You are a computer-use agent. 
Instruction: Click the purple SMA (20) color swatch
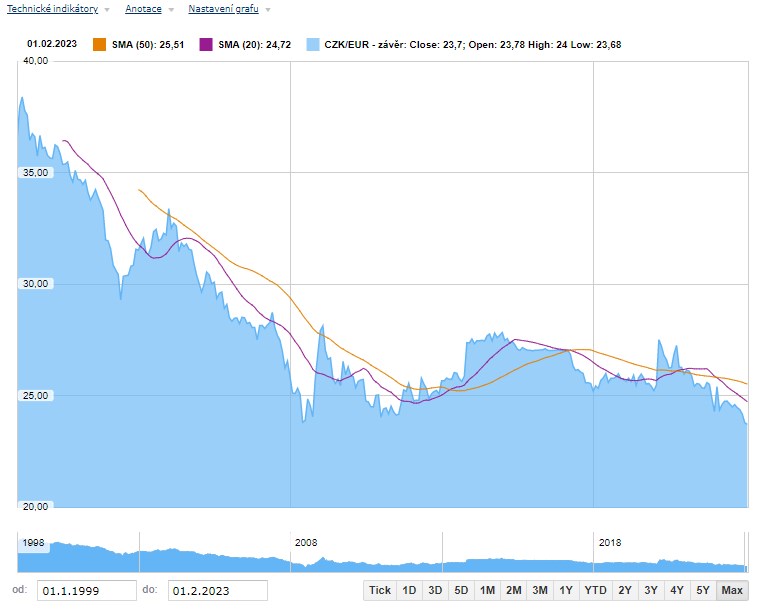tap(206, 44)
